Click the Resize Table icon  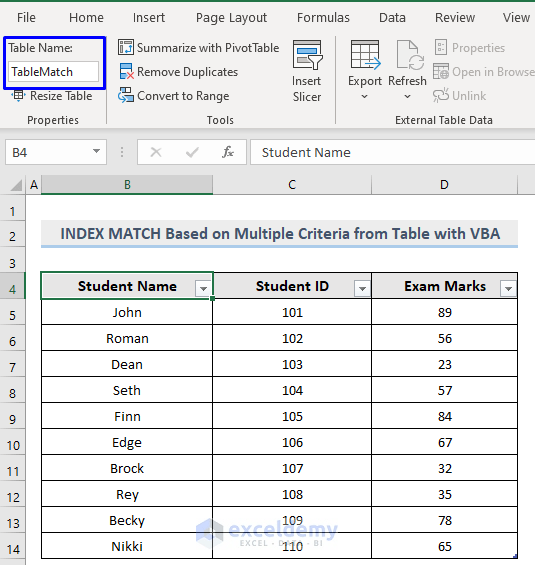(x=18, y=95)
